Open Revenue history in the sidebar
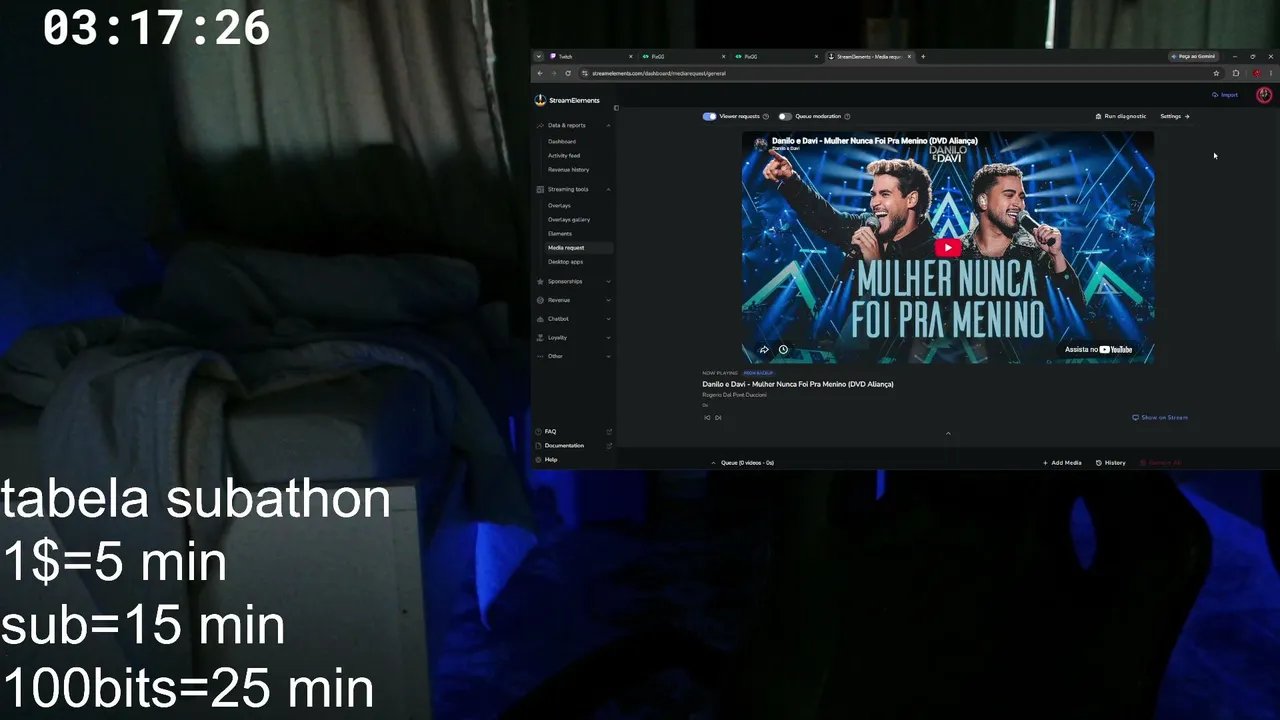Screen dimensions: 1280x720 (569, 170)
